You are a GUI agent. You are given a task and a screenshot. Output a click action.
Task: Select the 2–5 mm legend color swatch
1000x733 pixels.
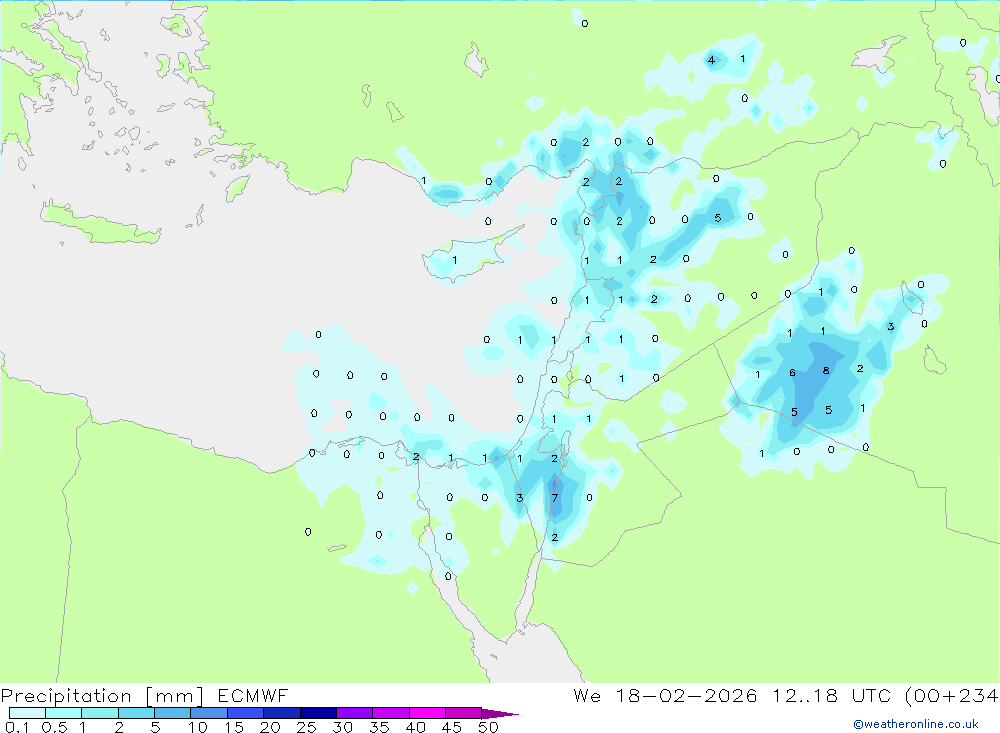coord(136,713)
